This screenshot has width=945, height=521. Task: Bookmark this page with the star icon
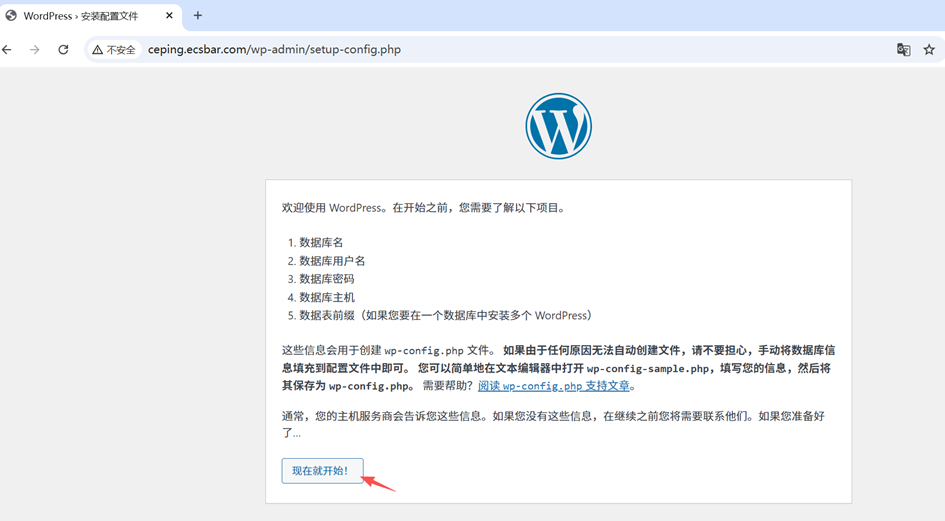click(929, 49)
